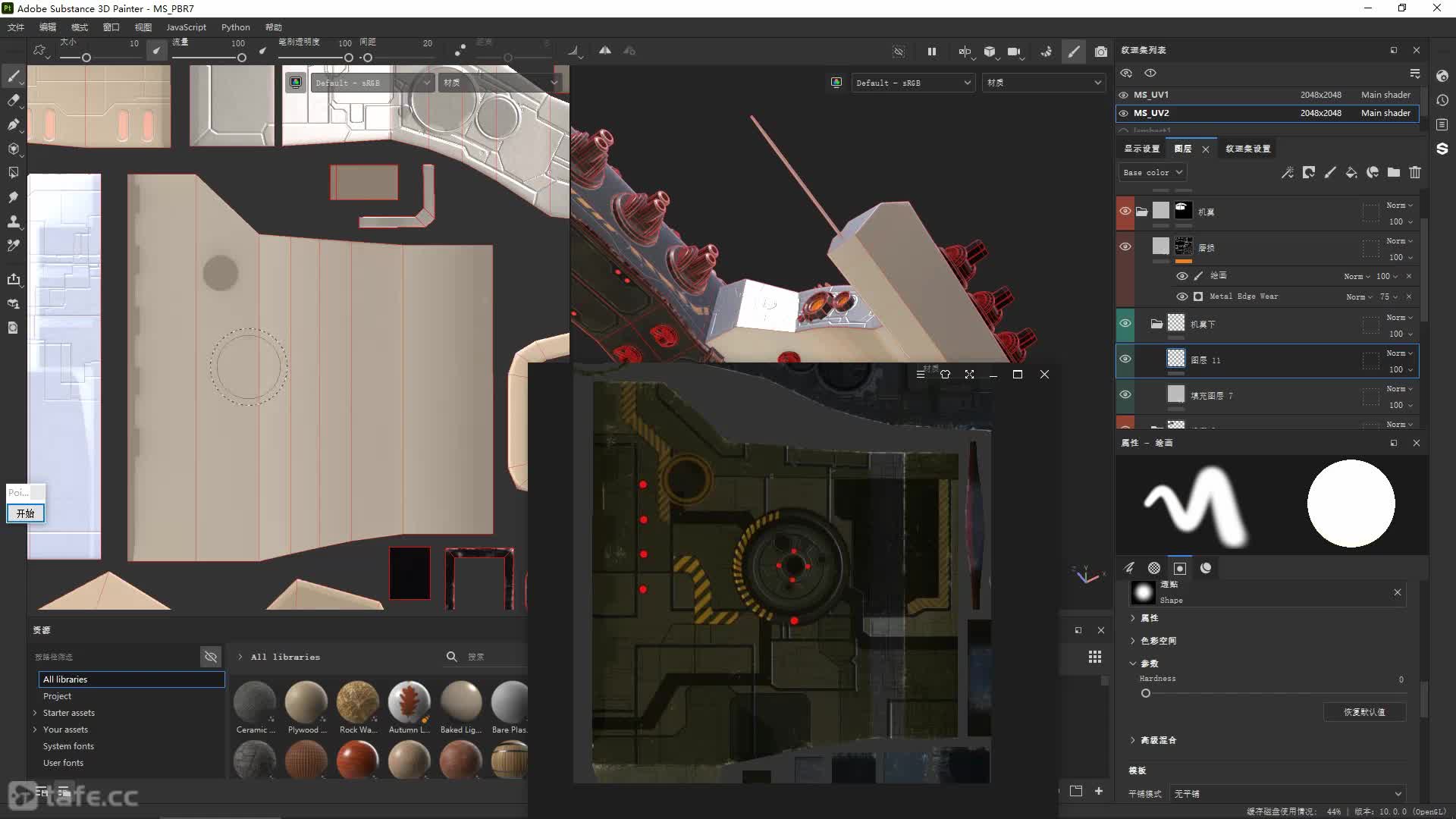
Task: Open the 编辑 menu
Action: click(x=48, y=27)
